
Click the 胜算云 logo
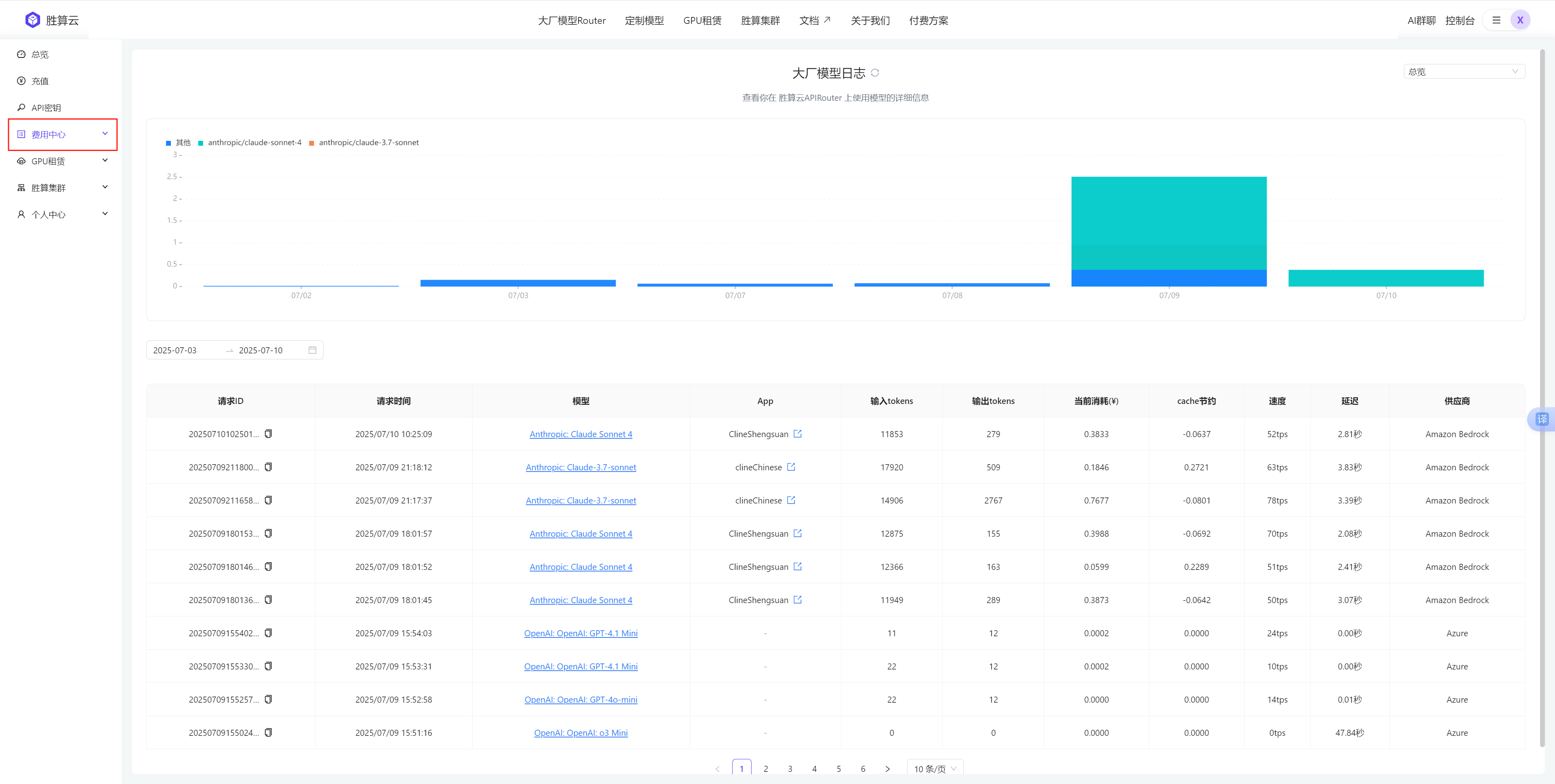[52, 20]
